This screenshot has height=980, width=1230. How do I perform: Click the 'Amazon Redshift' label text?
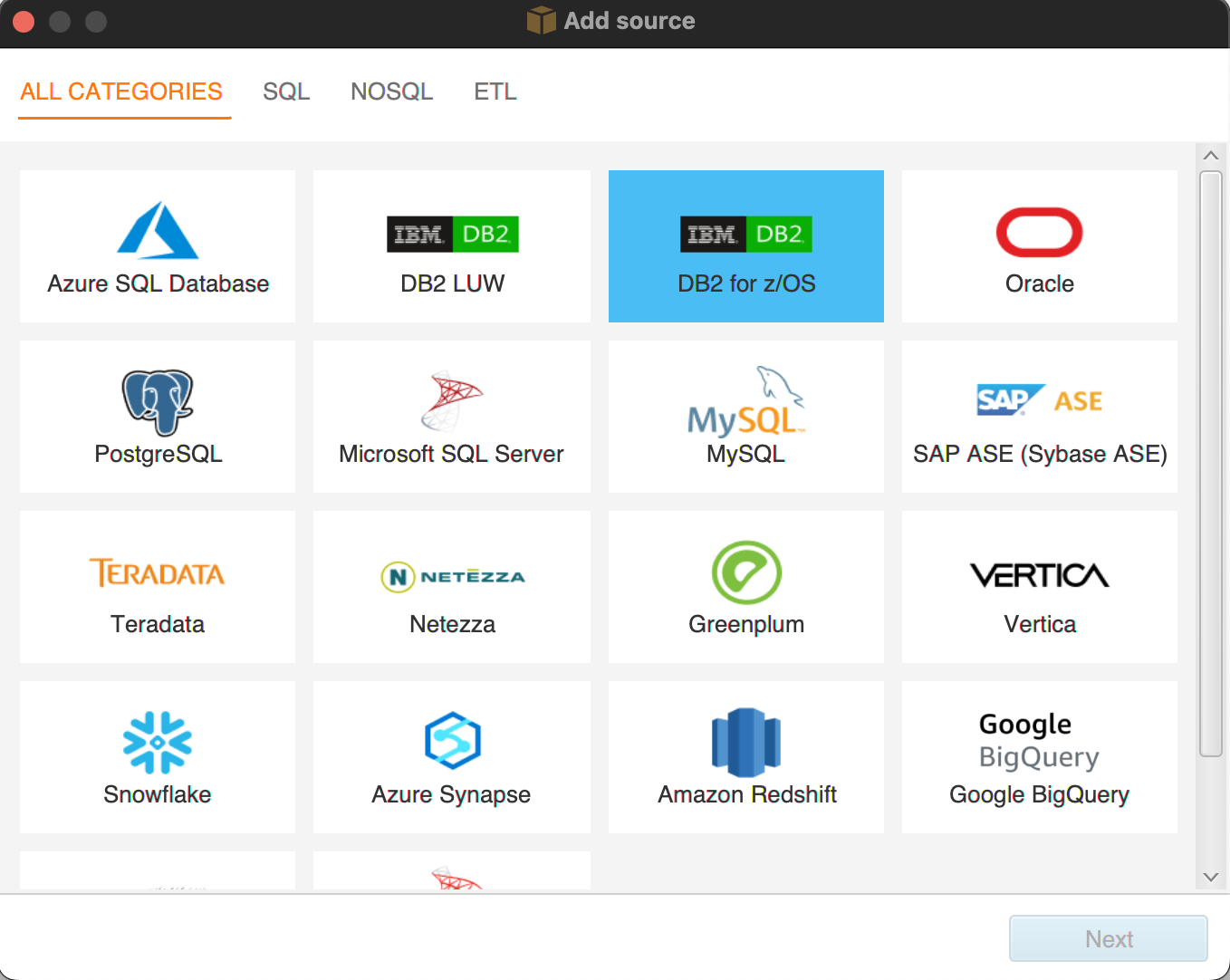coord(747,794)
